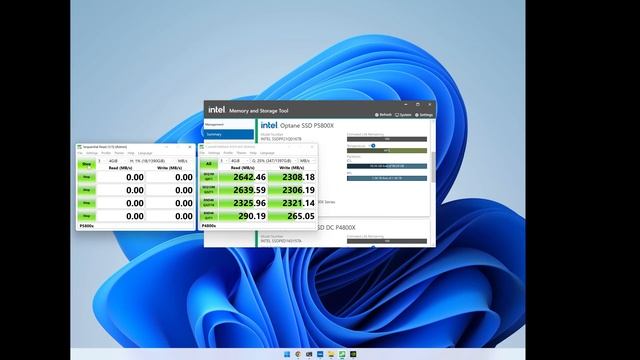Click the P5800x label field in the left window
The height and width of the screenshot is (360, 640).
[136, 226]
